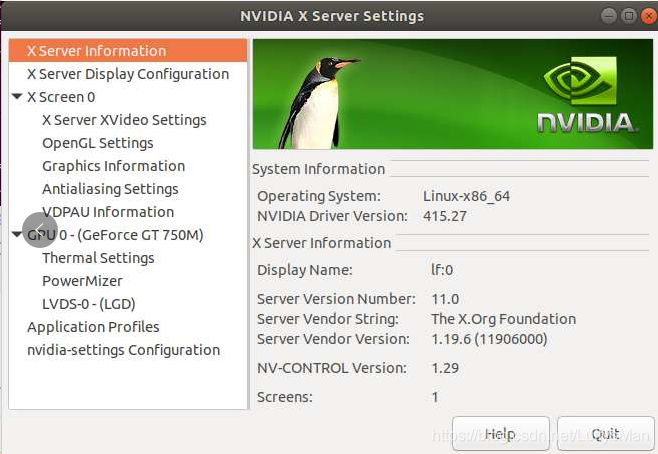This screenshot has height=454, width=658.
Task: Open Application Profiles page
Action: pyautogui.click(x=93, y=327)
